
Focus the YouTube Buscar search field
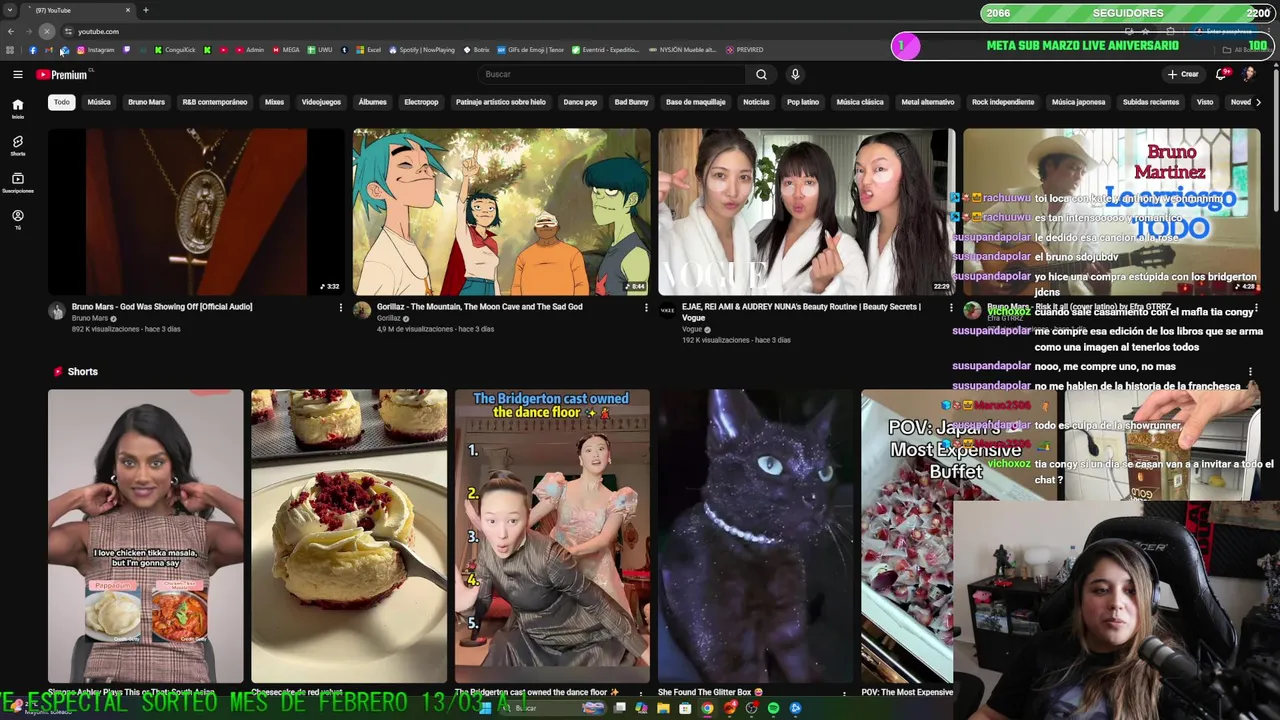coord(612,74)
